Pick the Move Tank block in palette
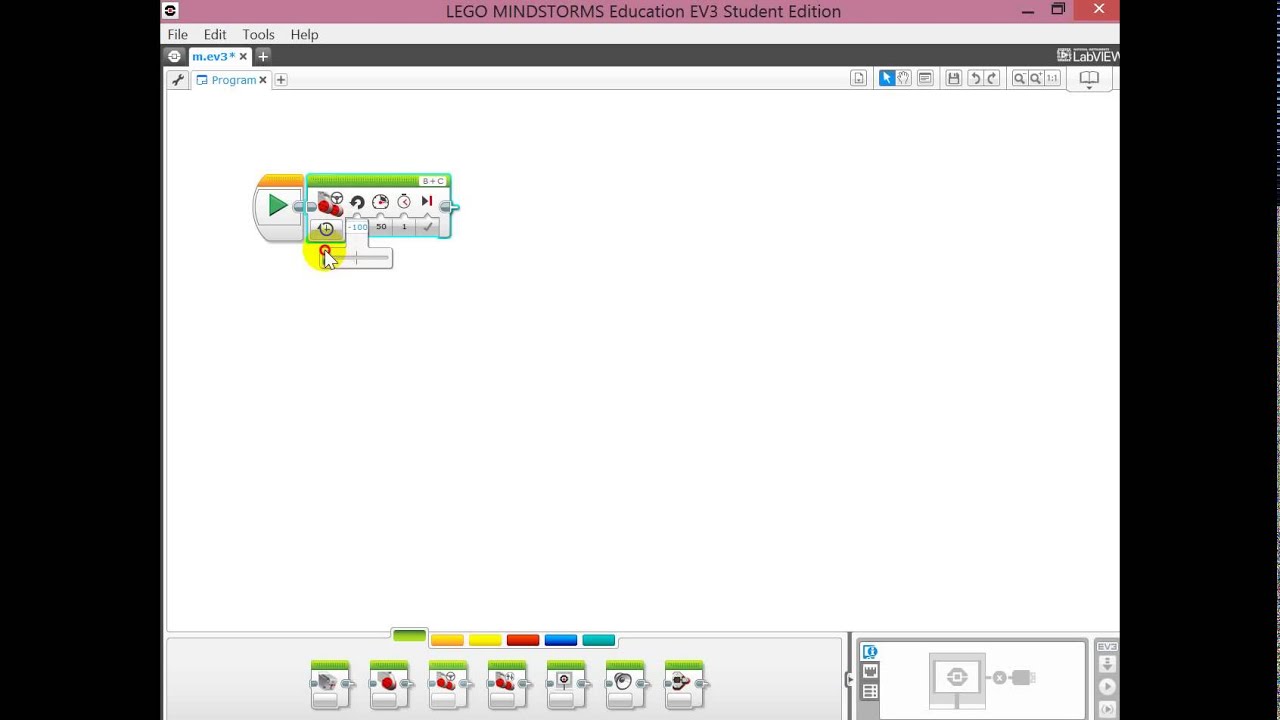The width and height of the screenshot is (1280, 720). pyautogui.click(x=507, y=684)
